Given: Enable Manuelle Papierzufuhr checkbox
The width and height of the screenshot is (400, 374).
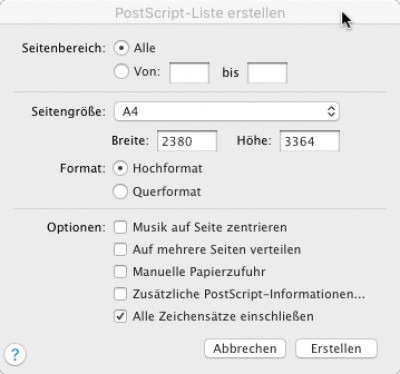Looking at the screenshot, I should 120,272.
